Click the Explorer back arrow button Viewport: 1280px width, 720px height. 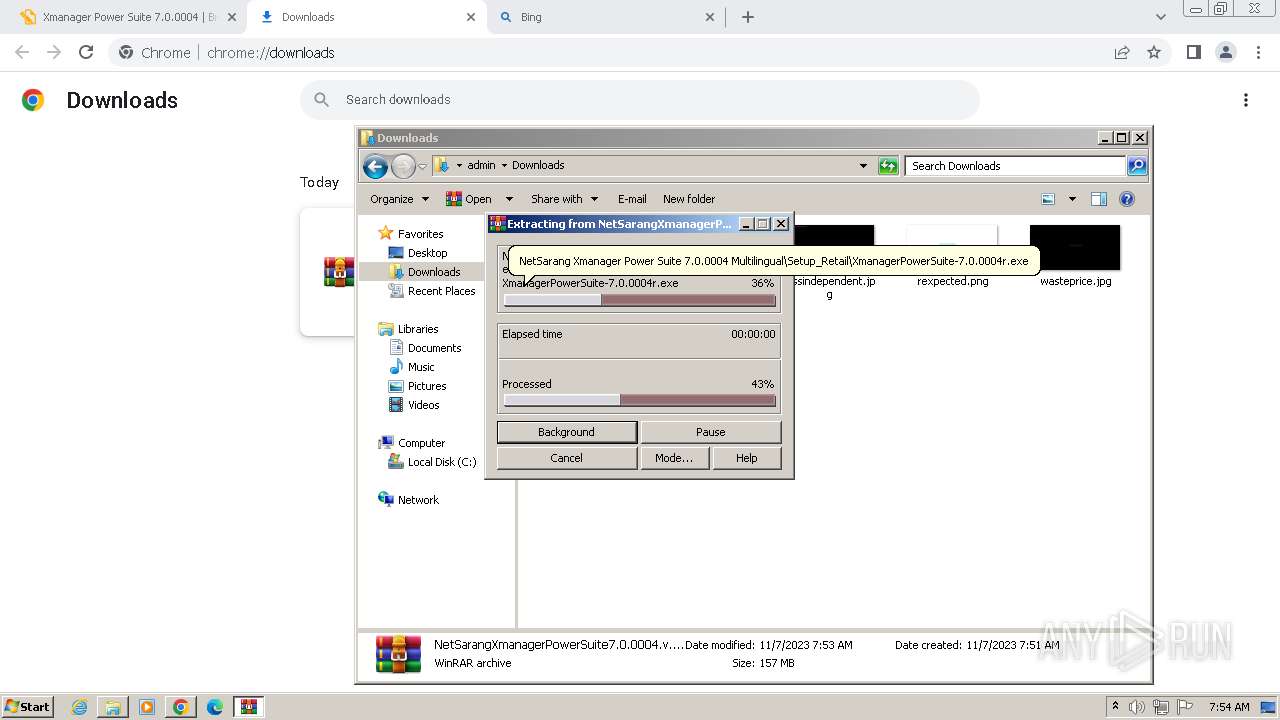point(375,166)
